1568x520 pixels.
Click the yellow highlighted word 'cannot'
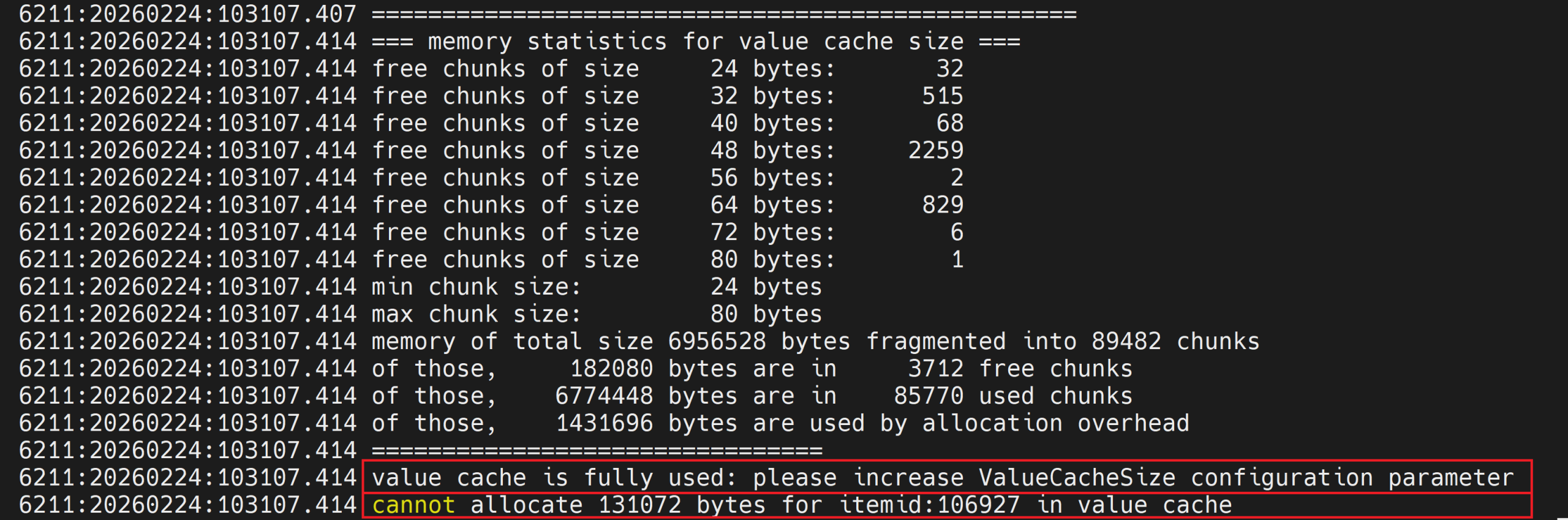click(413, 505)
